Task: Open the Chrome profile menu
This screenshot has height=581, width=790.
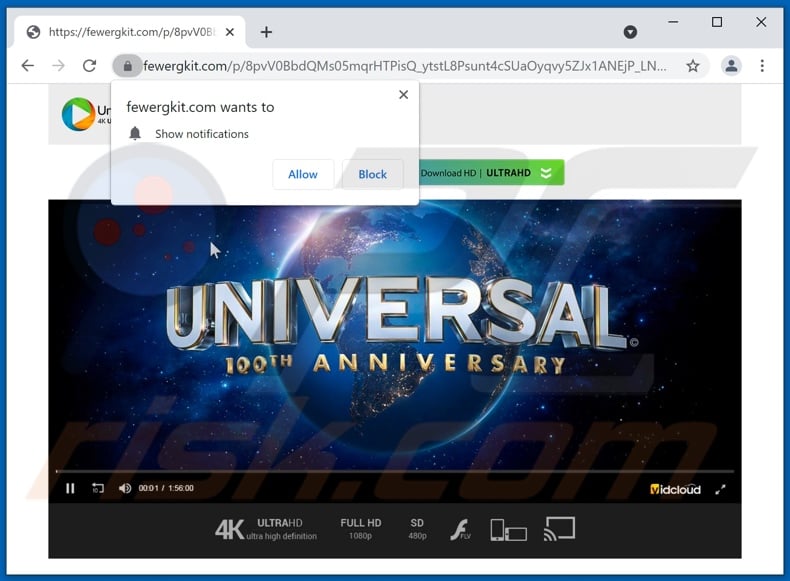Action: tap(731, 66)
